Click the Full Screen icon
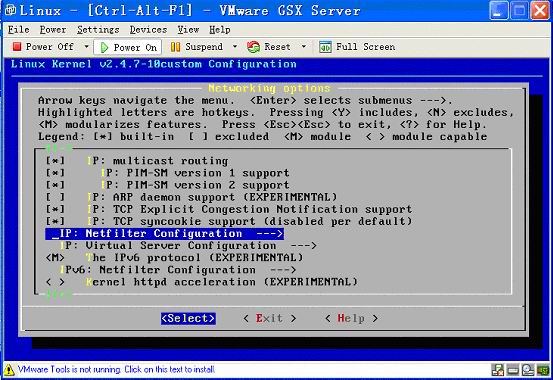 (325, 47)
